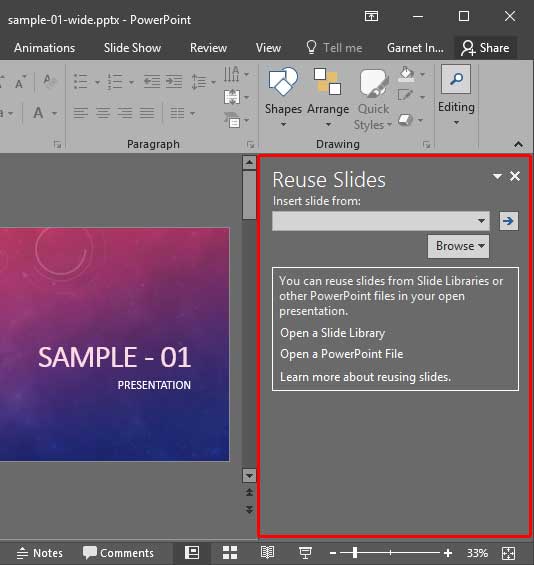
Task: Fit slide to current window
Action: (x=508, y=553)
